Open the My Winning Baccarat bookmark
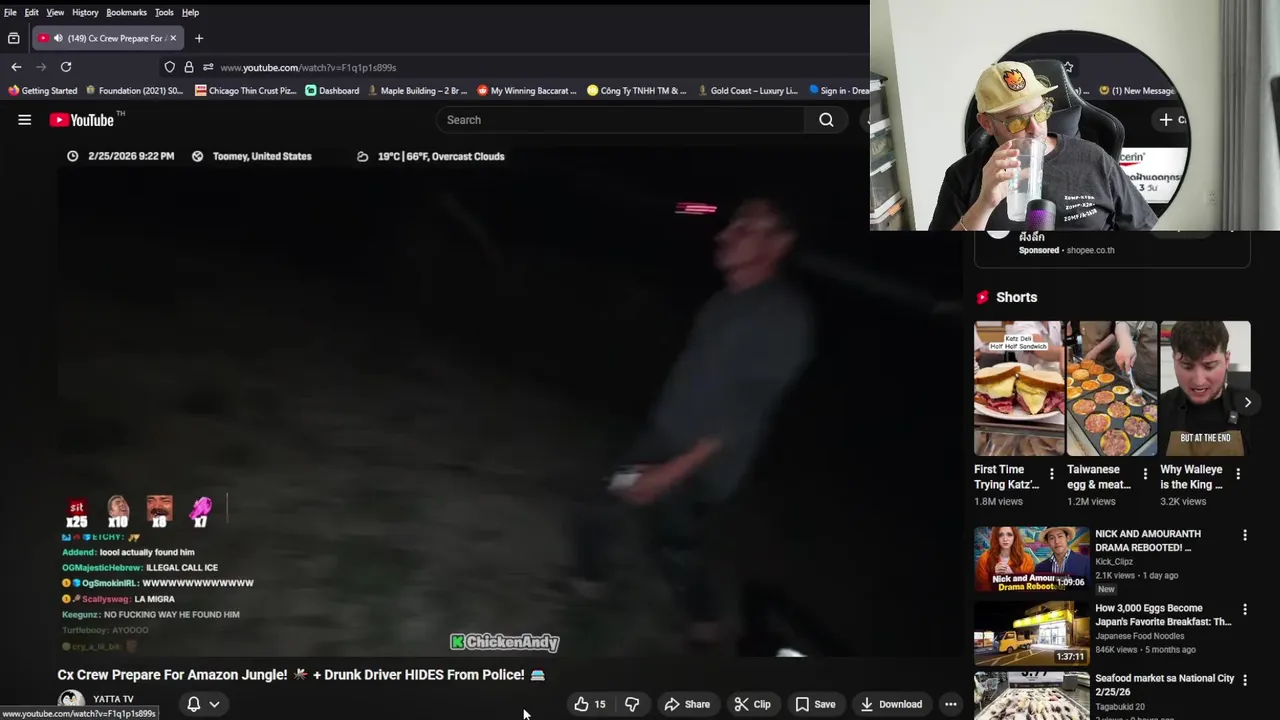Screen dimensions: 1280x720 tap(526, 91)
